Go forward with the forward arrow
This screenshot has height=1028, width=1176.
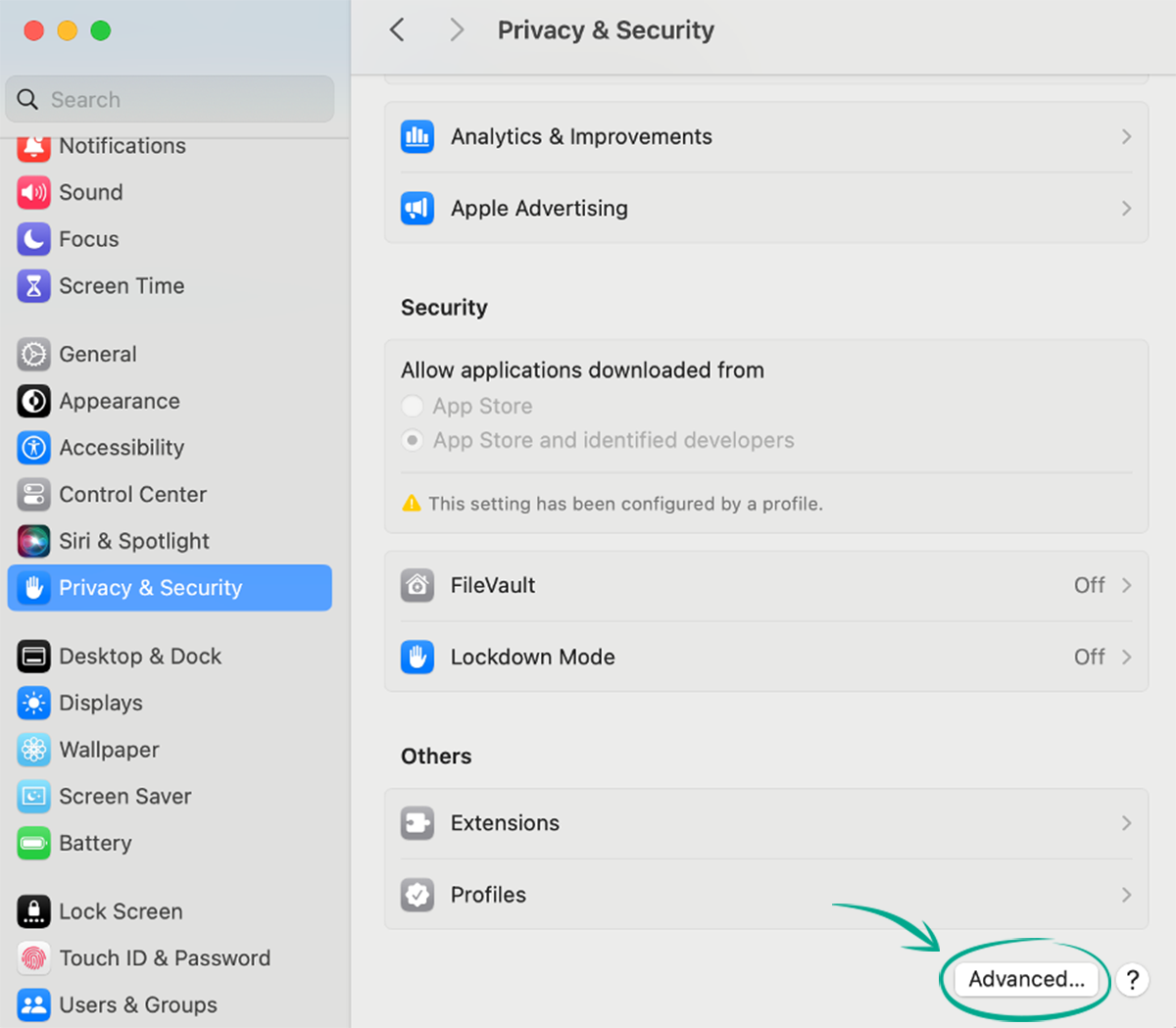tap(457, 30)
